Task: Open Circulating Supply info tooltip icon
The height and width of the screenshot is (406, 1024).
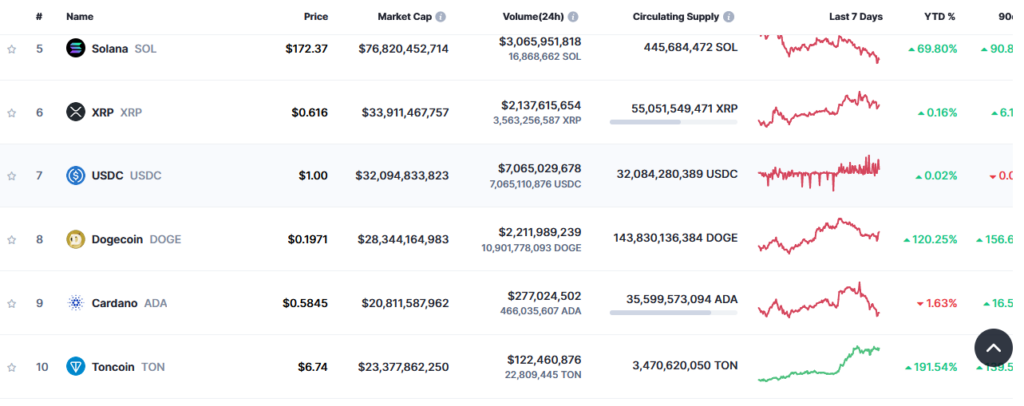Action: tap(729, 17)
